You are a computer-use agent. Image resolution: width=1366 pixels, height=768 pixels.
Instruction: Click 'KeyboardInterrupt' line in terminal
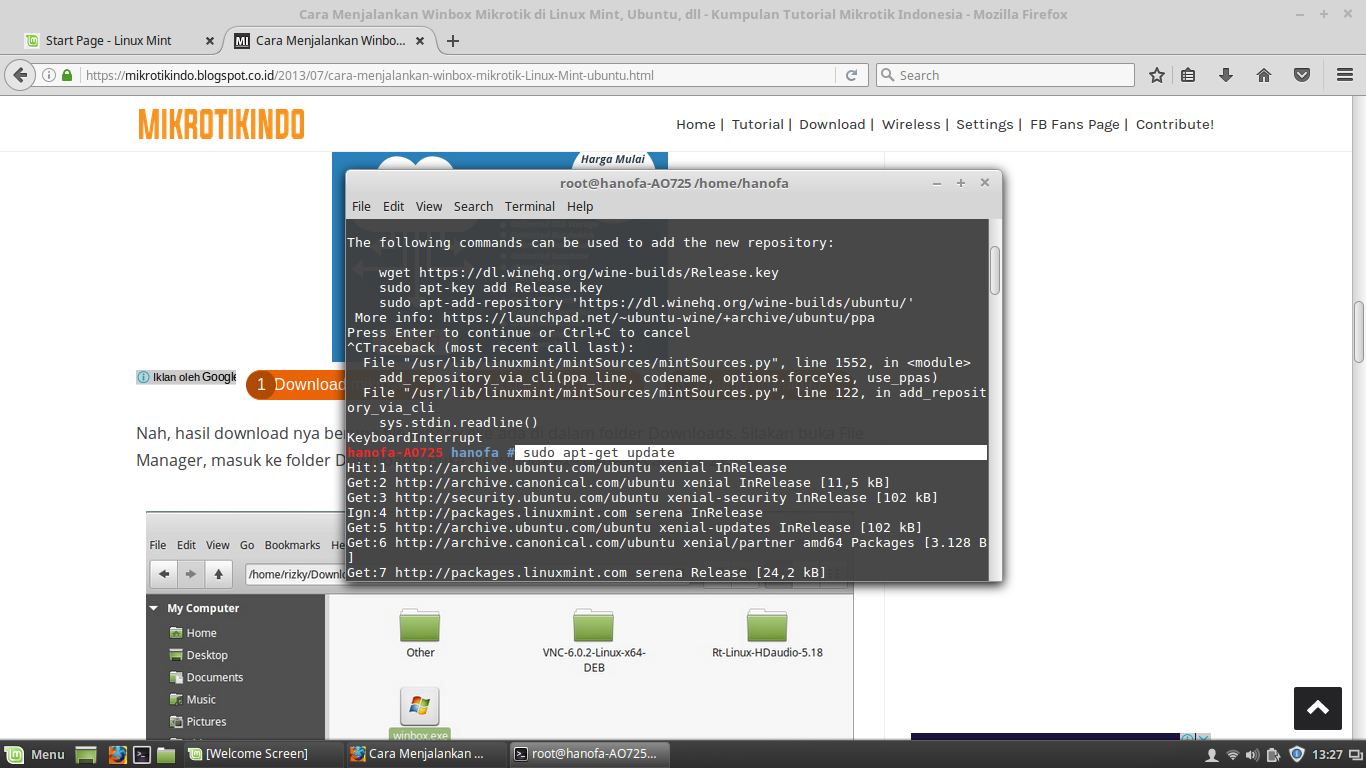[415, 438]
